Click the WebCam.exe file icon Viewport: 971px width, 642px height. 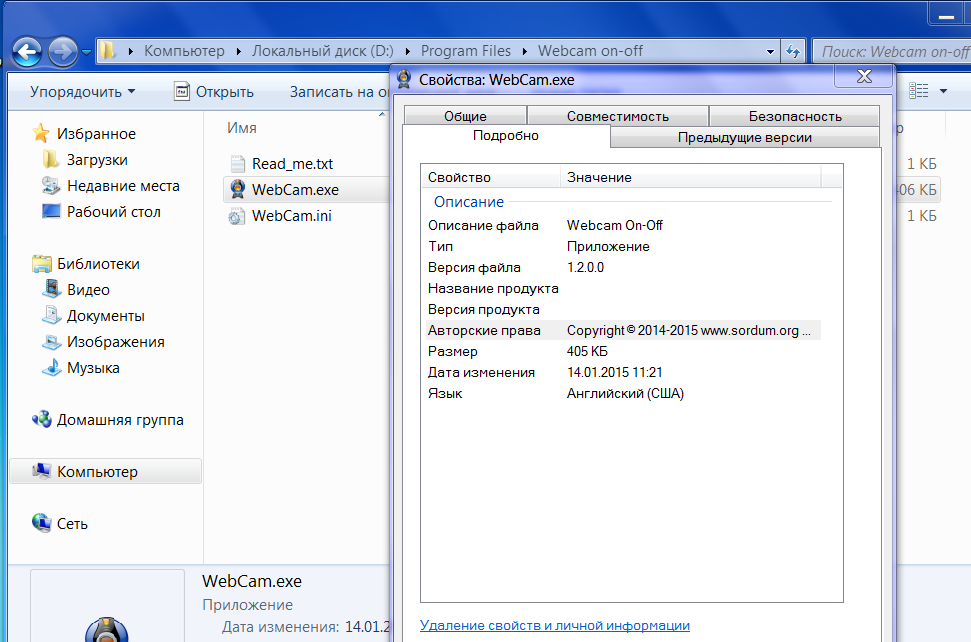(x=237, y=189)
